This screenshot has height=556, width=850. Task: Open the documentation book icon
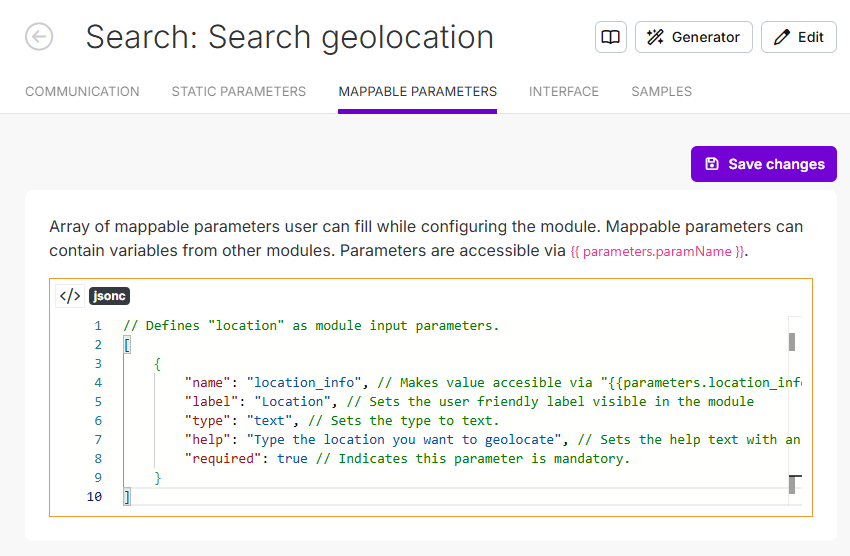[x=610, y=37]
